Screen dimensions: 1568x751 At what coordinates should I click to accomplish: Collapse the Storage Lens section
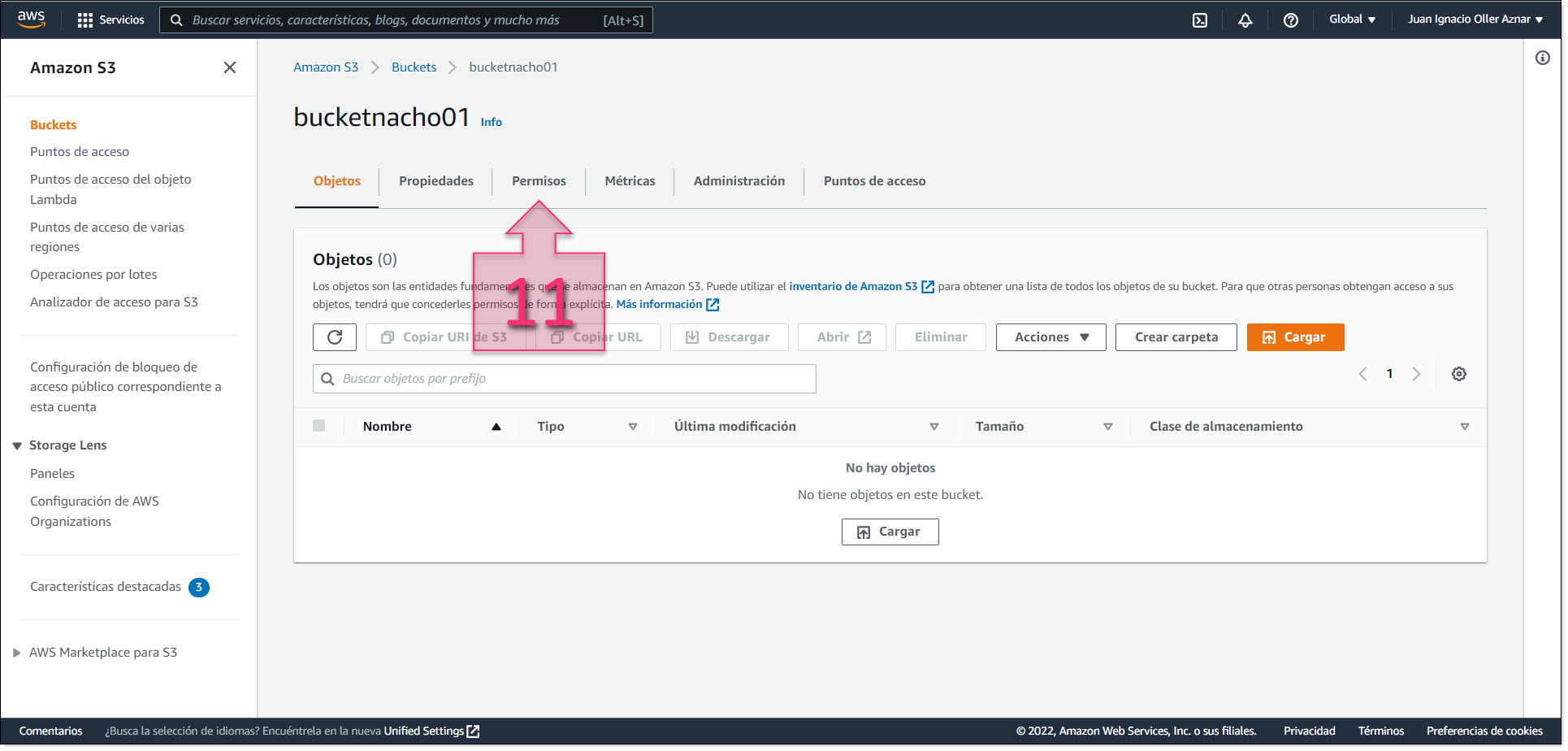[x=17, y=445]
